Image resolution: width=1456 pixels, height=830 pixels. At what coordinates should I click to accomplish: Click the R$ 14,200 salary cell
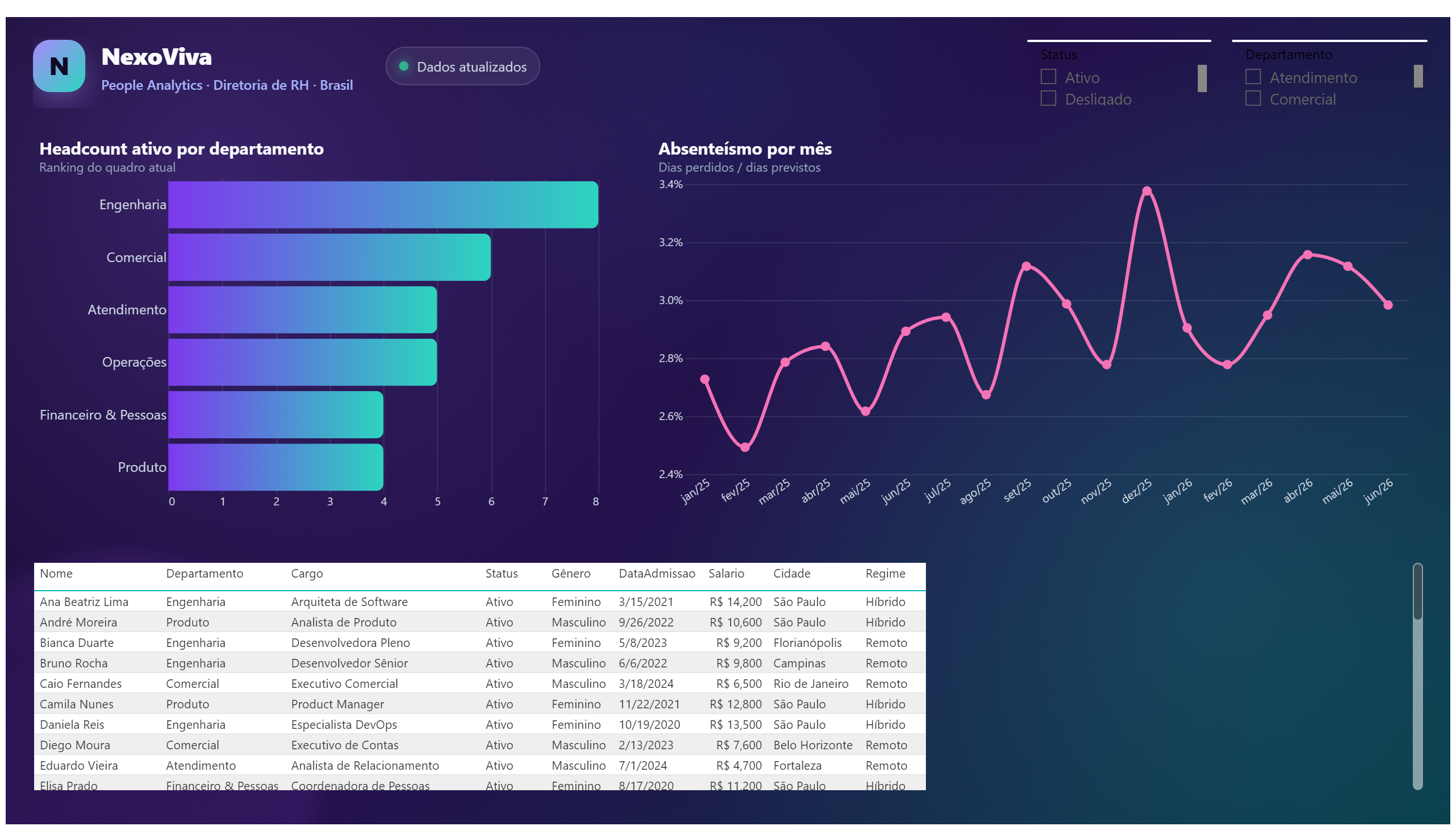click(x=735, y=601)
